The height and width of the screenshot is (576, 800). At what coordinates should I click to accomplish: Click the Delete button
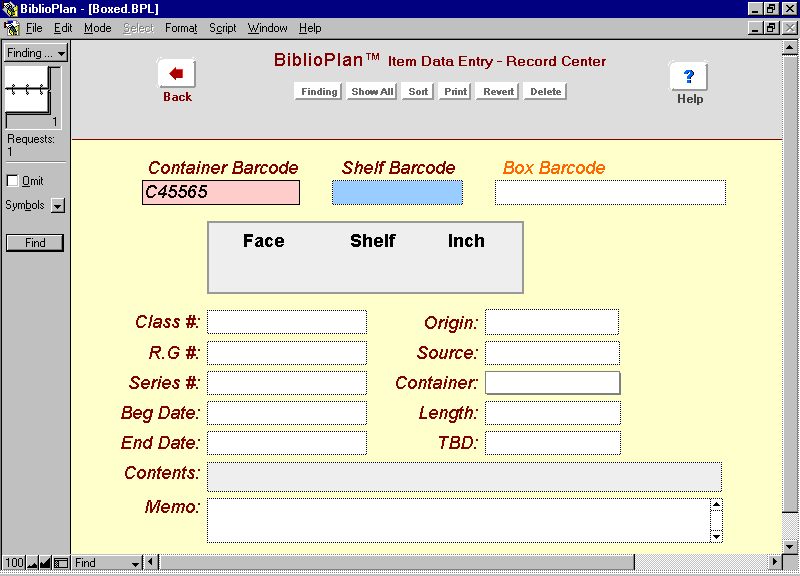(545, 92)
